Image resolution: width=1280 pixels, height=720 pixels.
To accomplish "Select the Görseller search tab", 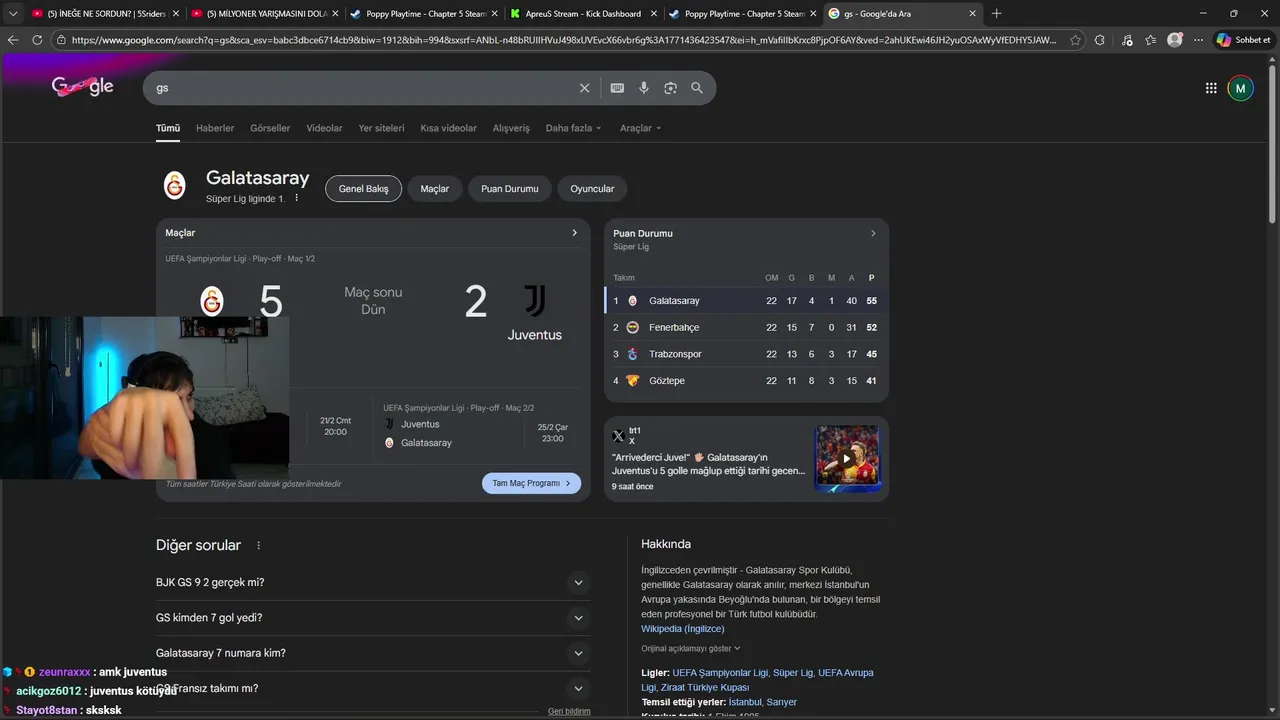I will click(270, 128).
